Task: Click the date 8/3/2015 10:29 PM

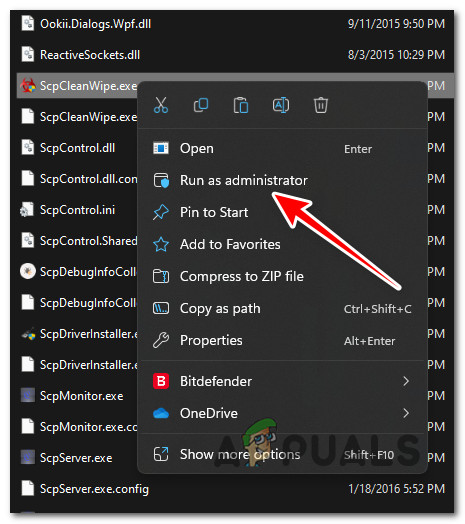Action: [396, 55]
